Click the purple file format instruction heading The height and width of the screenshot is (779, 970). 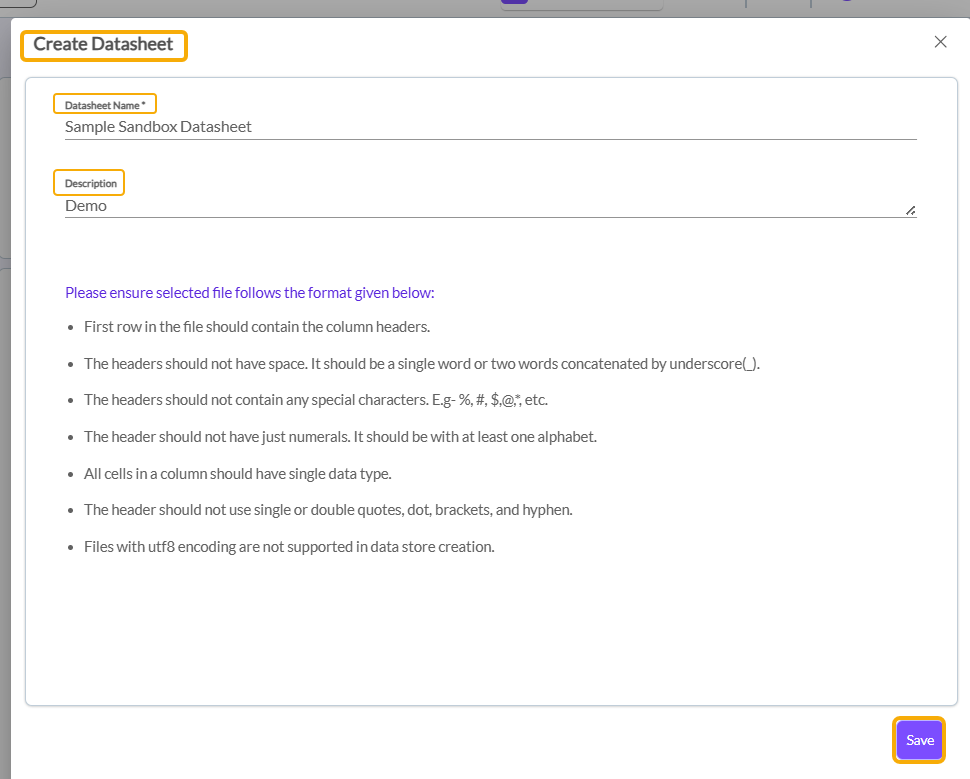tap(250, 293)
